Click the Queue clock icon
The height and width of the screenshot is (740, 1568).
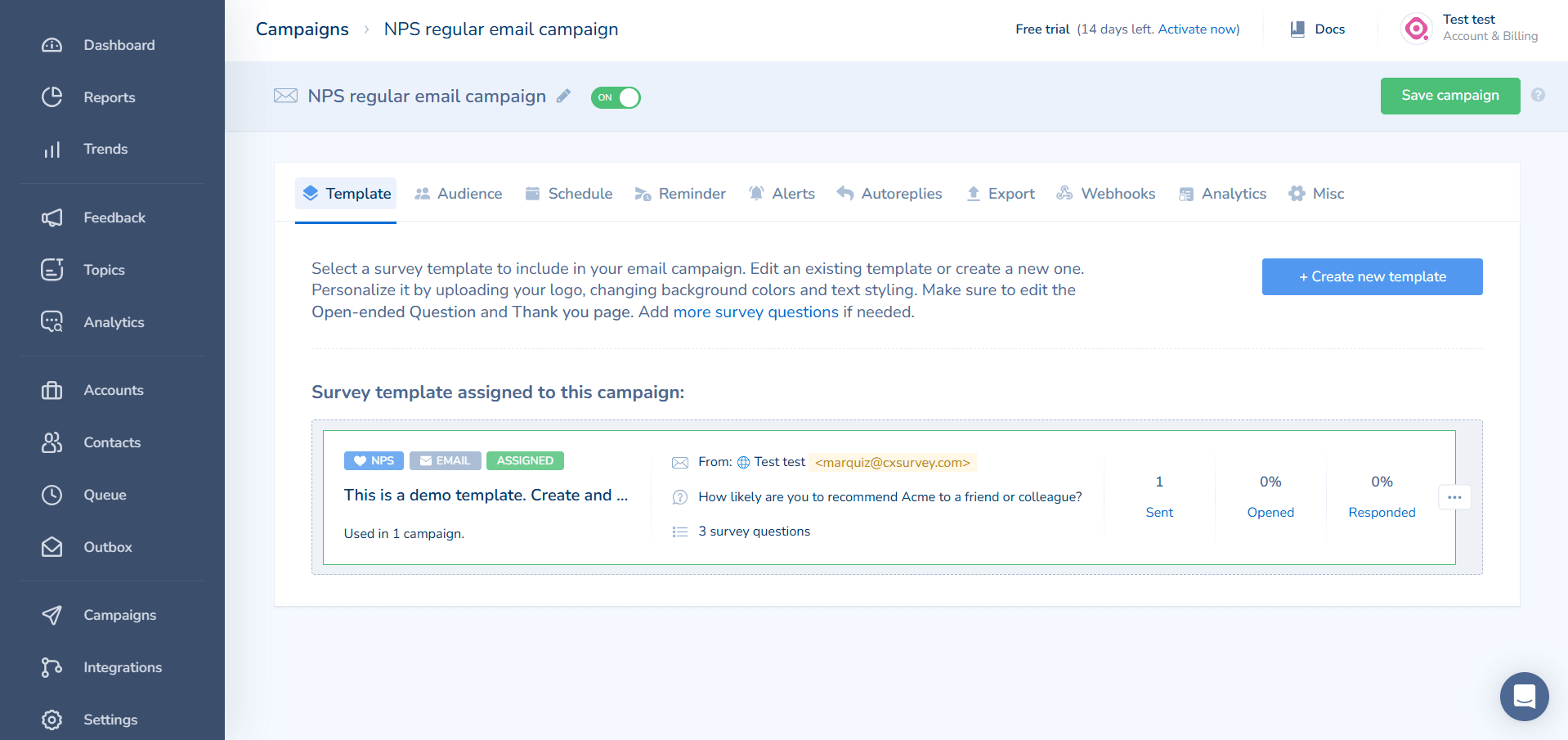click(52, 495)
